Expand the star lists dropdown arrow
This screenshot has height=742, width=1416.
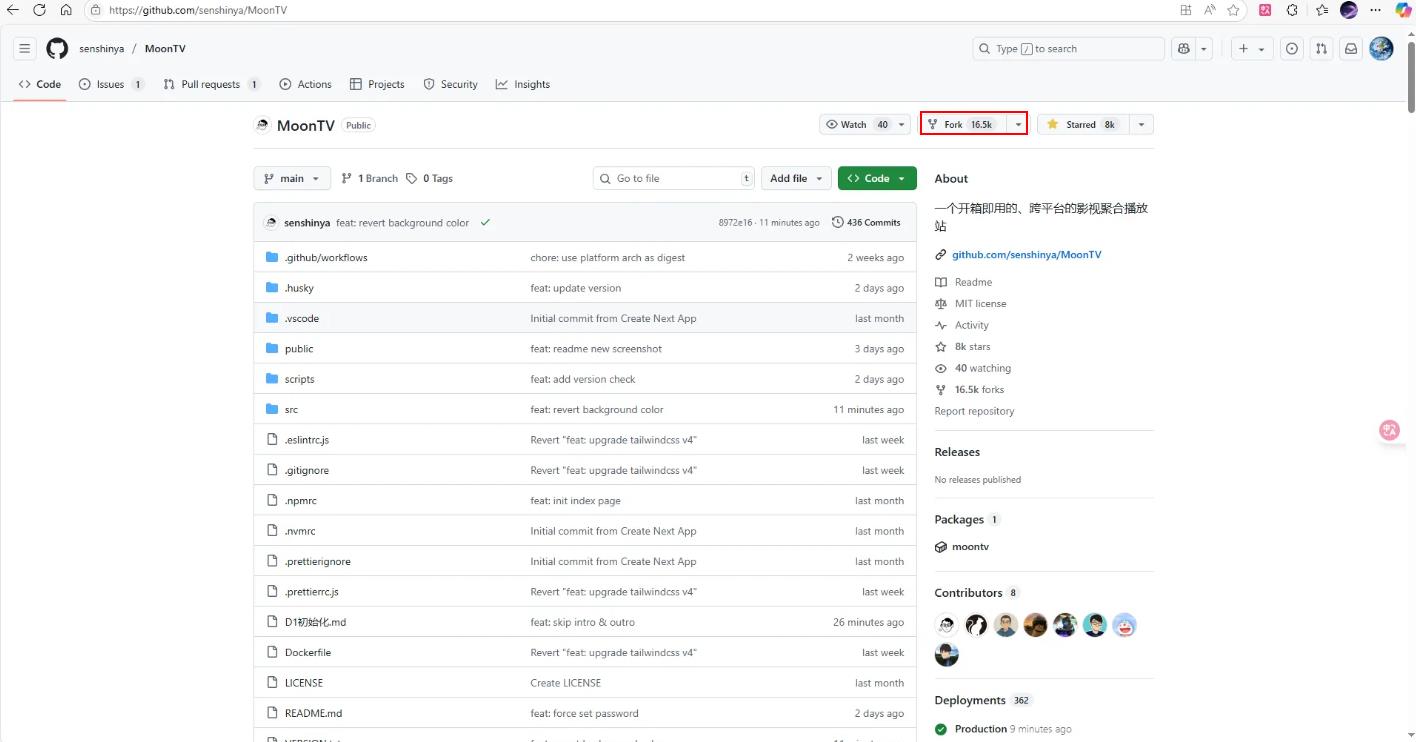pyautogui.click(x=1141, y=124)
